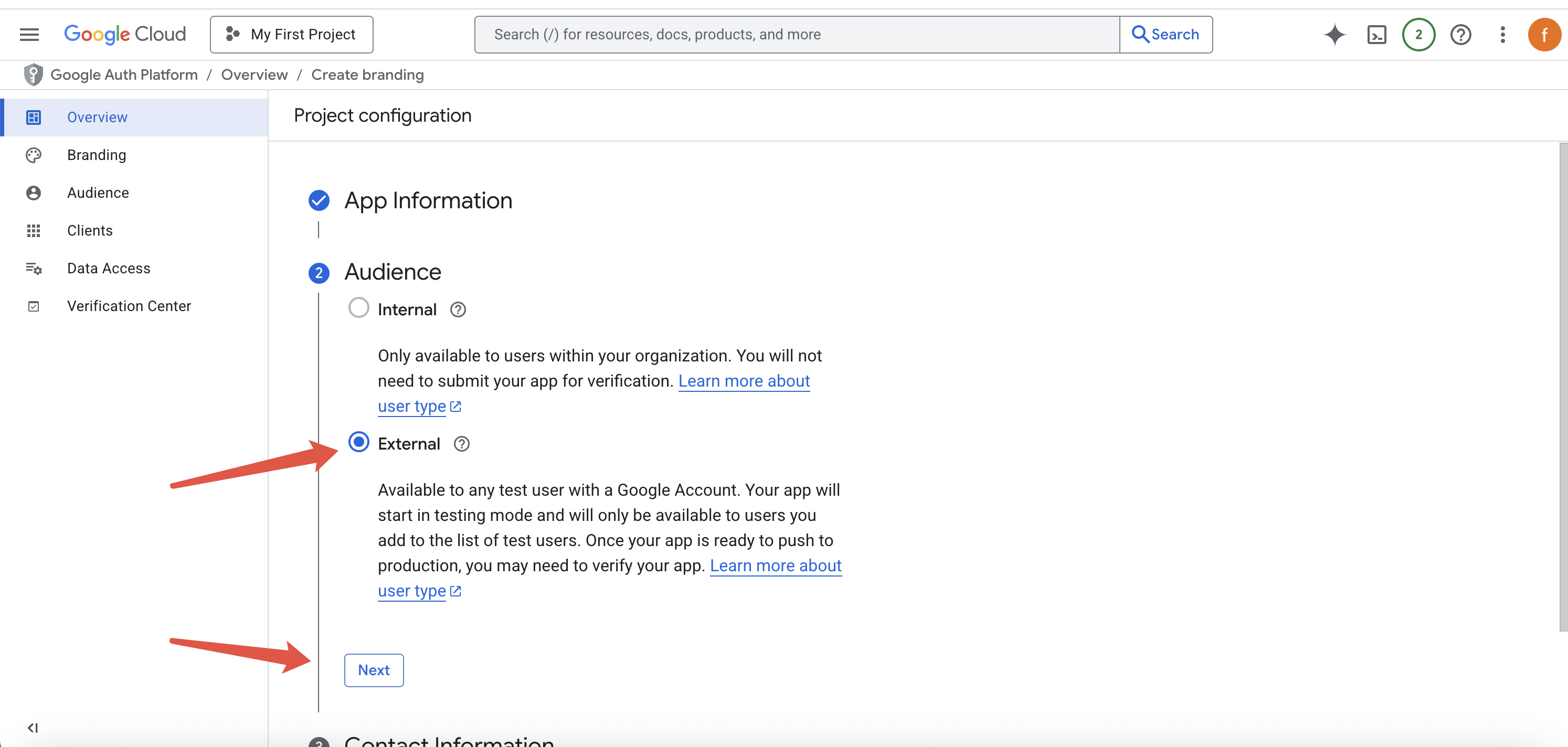Open help tooltip next to External
The image size is (1568, 747).
click(x=461, y=444)
